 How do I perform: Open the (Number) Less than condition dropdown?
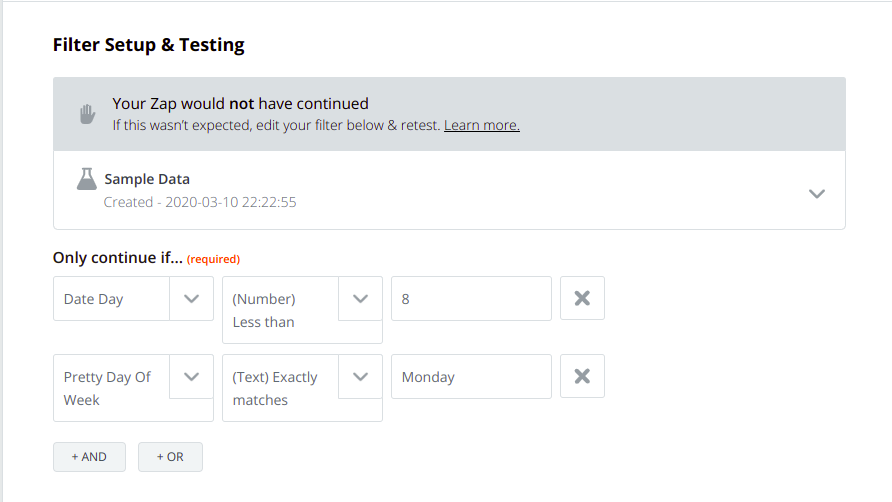pos(360,299)
